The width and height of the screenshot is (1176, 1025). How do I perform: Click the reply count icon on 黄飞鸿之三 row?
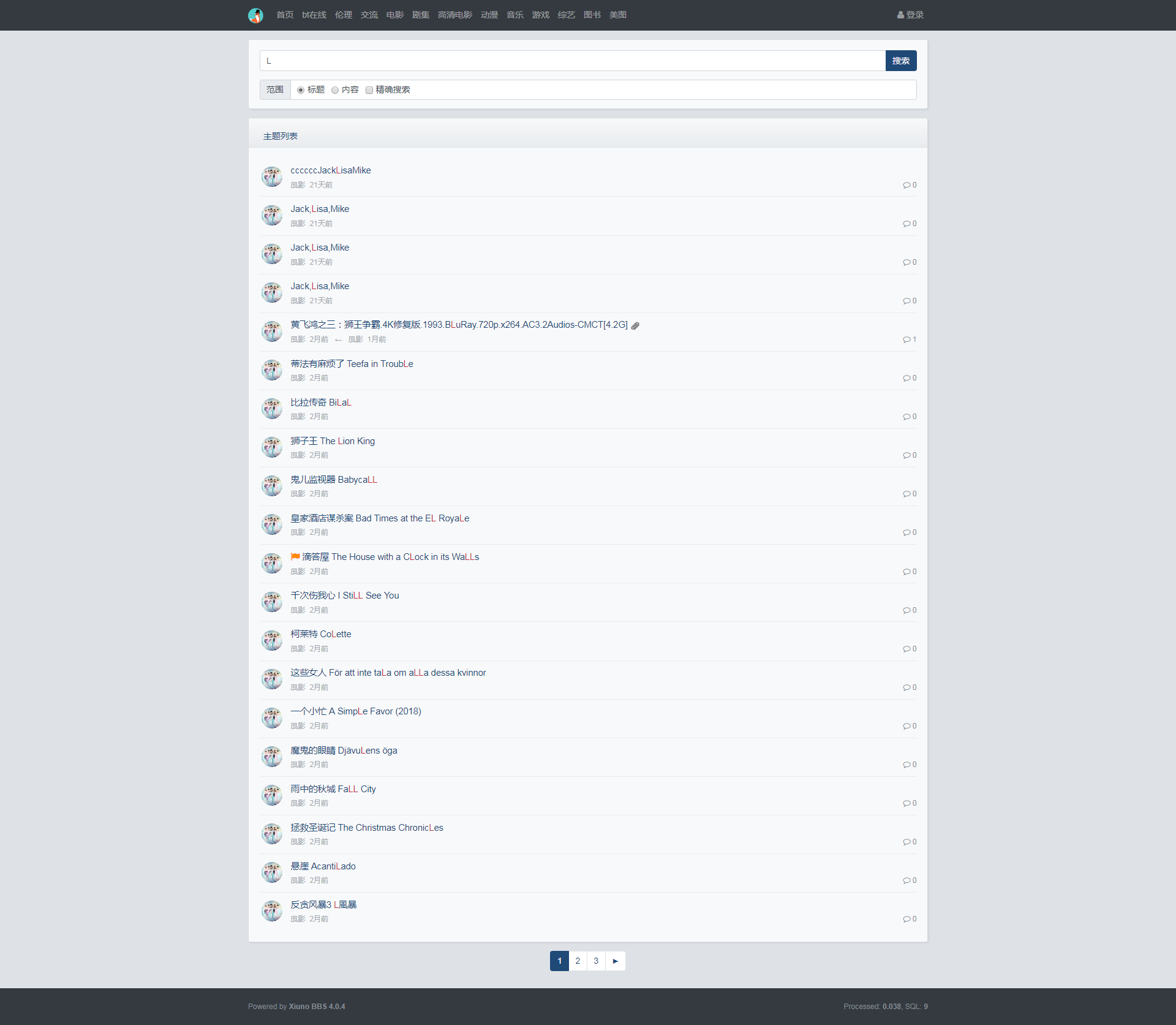click(x=906, y=339)
